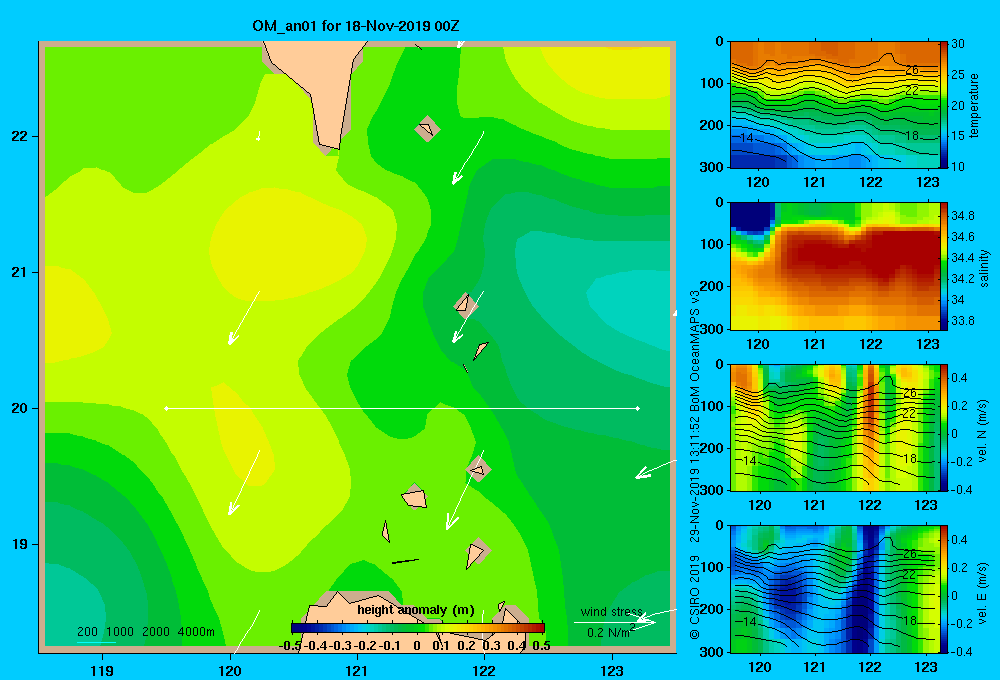
Task: Click the '0.2 N/m²' wind stress value
Action: [610, 632]
